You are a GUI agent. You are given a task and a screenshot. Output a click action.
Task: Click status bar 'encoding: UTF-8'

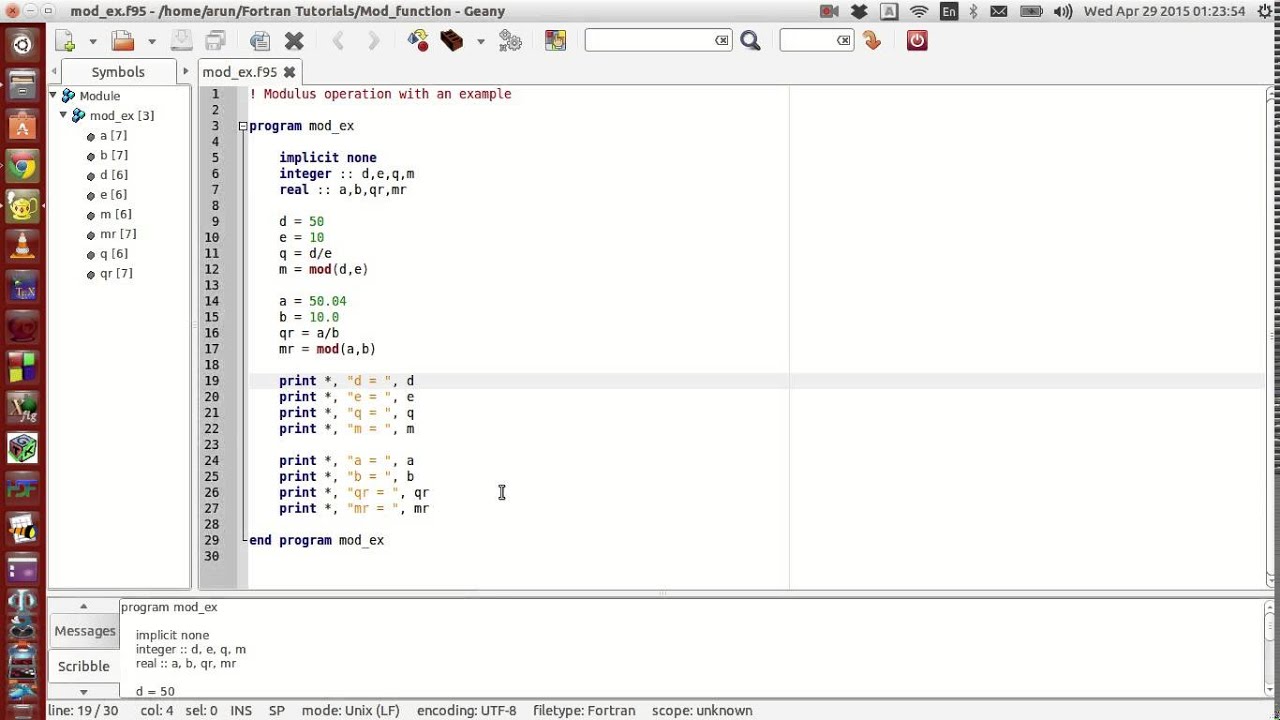tap(467, 710)
